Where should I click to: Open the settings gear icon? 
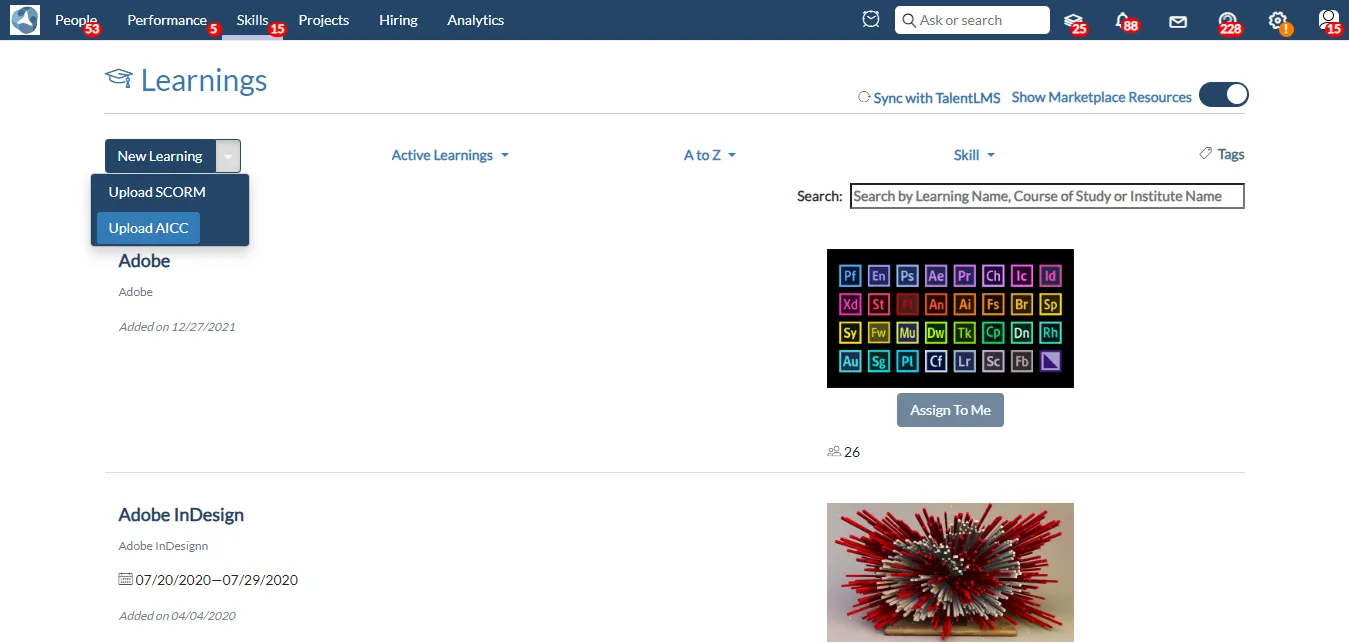point(1277,20)
